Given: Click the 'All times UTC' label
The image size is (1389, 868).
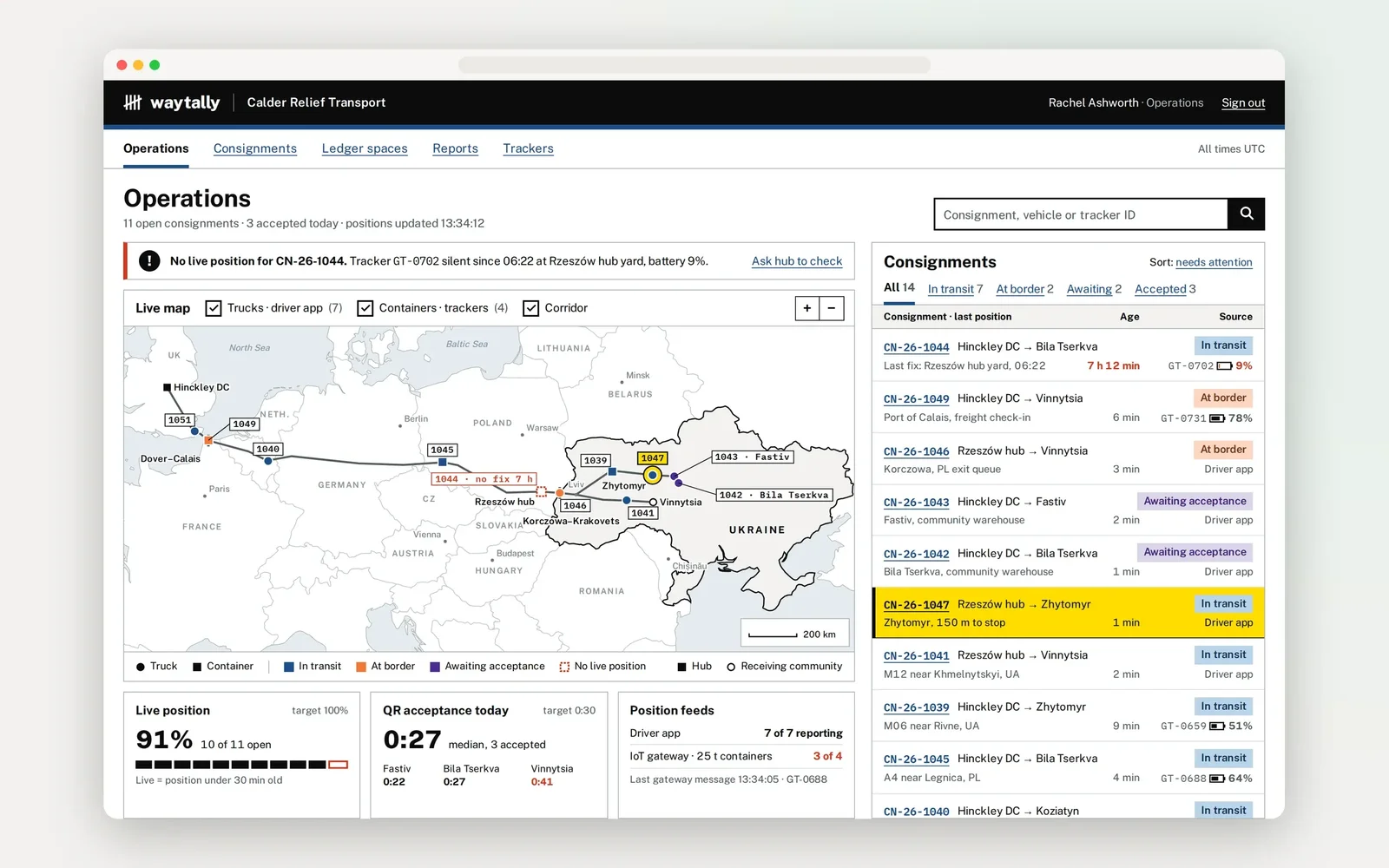Looking at the screenshot, I should tap(1231, 149).
